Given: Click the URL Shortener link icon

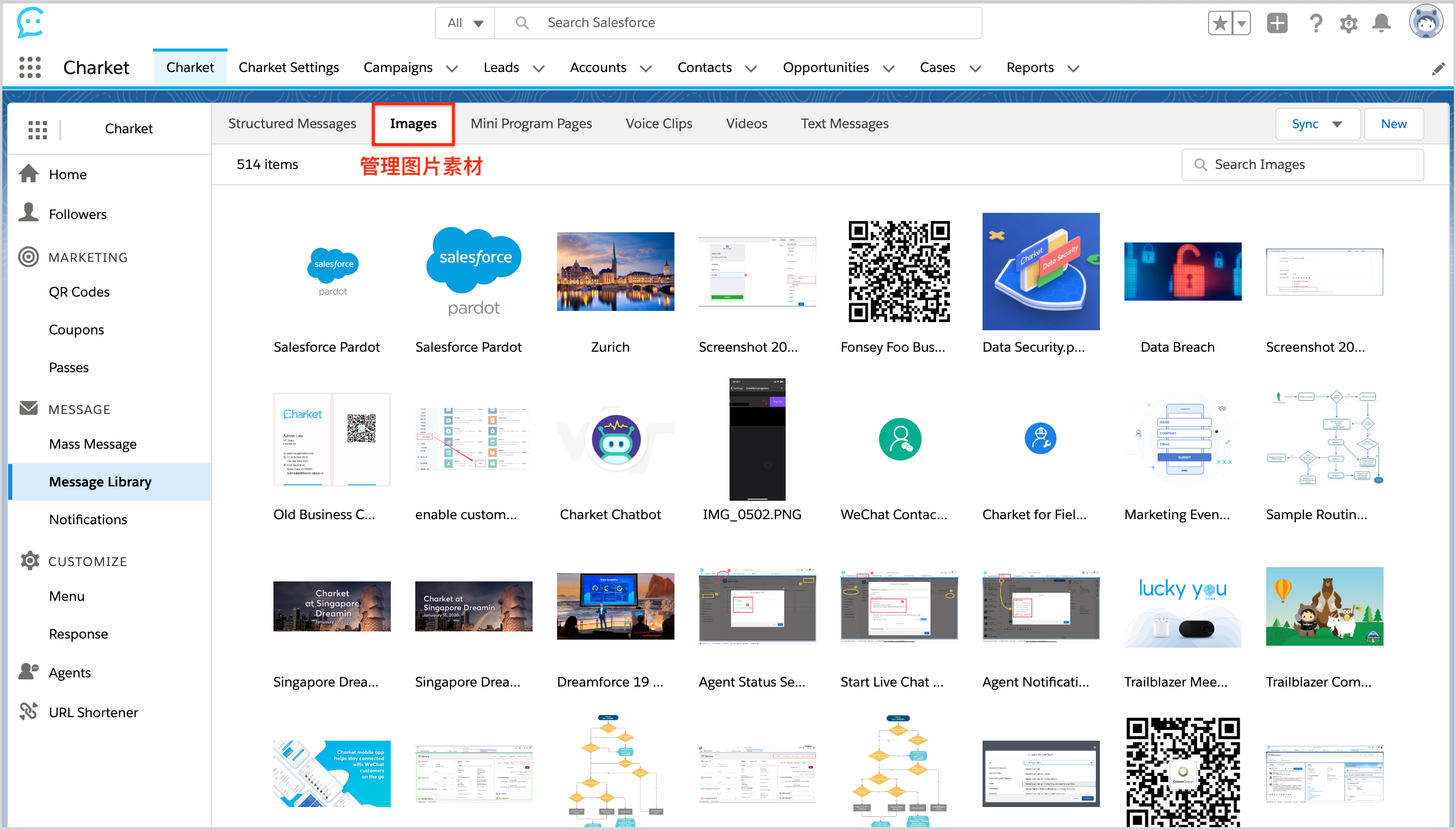Looking at the screenshot, I should (29, 711).
